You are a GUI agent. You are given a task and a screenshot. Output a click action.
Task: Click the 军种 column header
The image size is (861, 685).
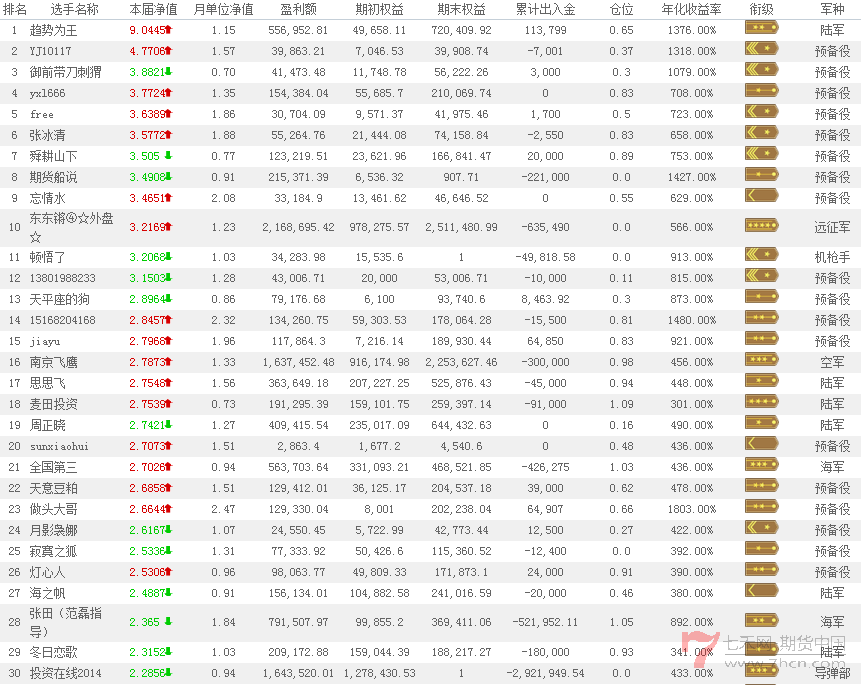(832, 9)
